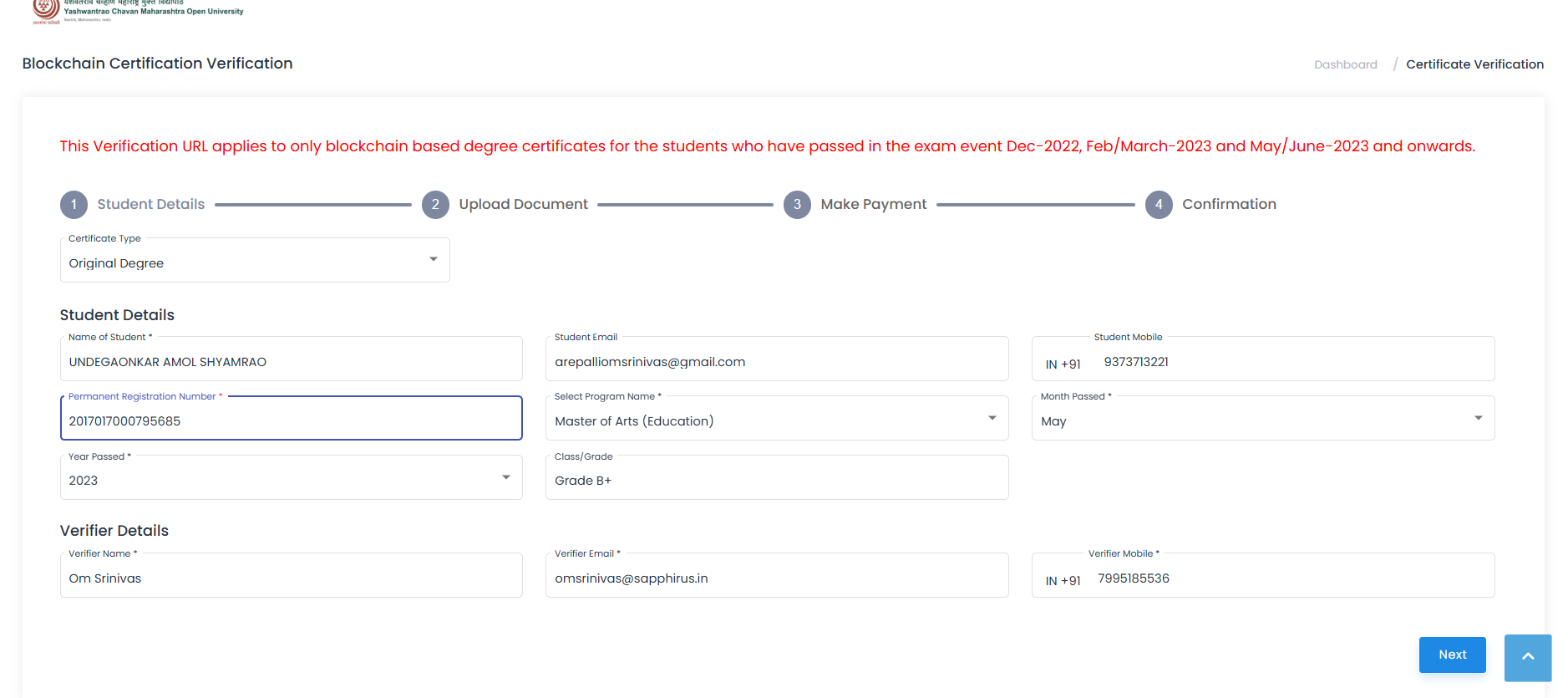Viewport: 1568px width, 698px height.
Task: Click step 4 Confirmation circle
Action: point(1159,205)
